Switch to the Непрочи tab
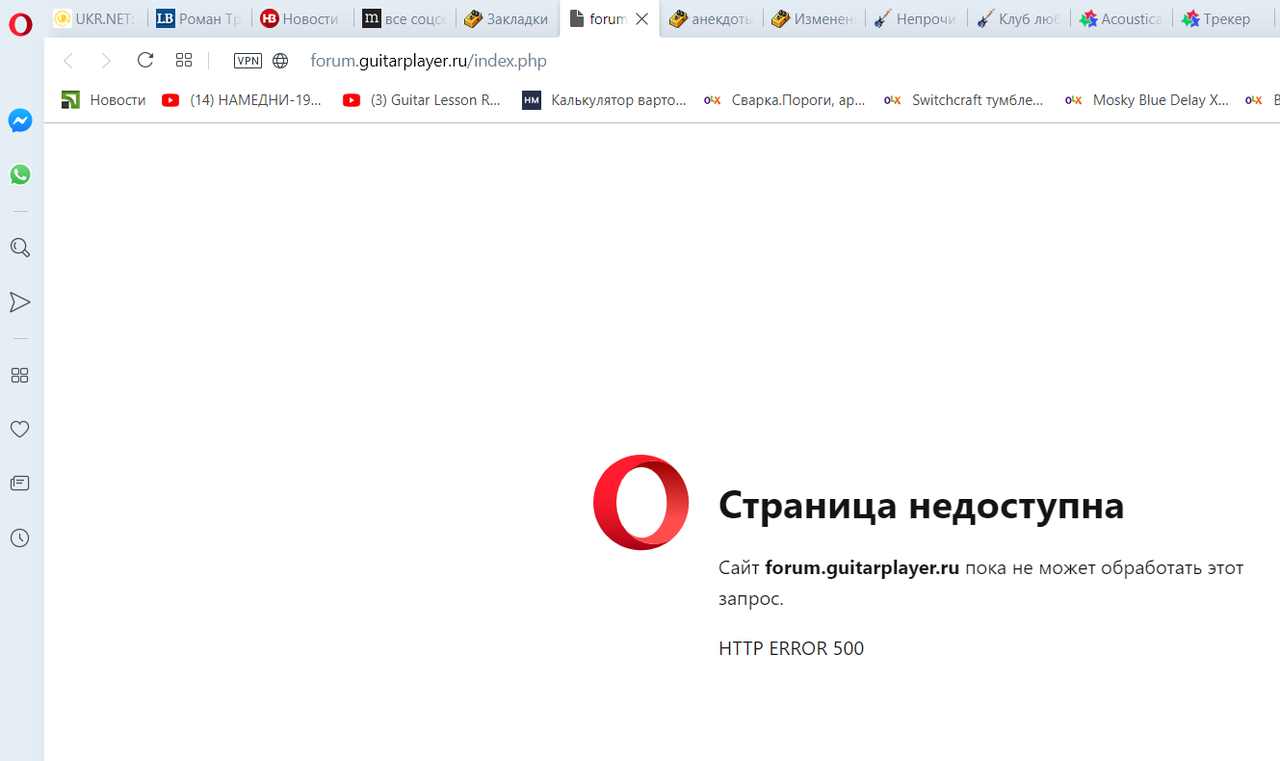Viewport: 1280px width, 761px height. pos(916,19)
